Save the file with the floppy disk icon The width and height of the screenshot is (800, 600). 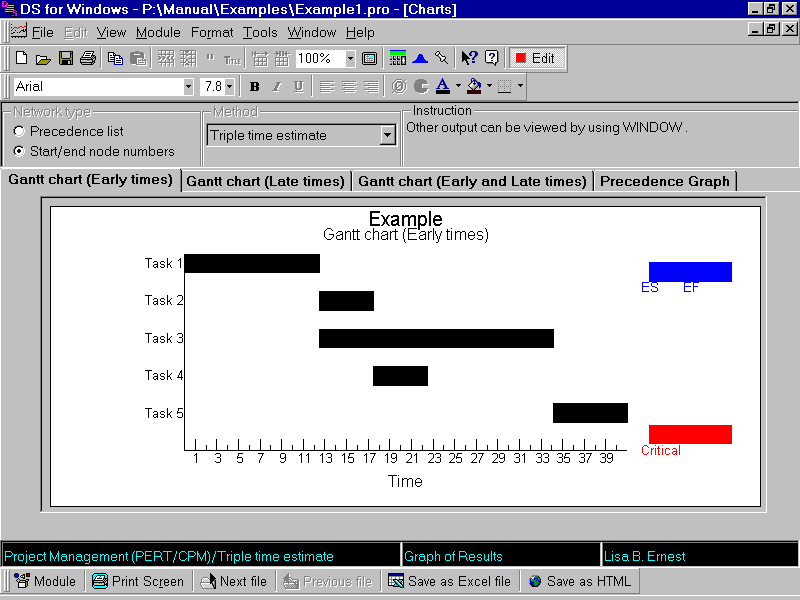coord(66,59)
